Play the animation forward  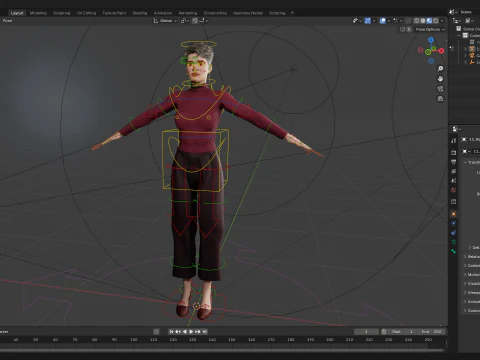[191, 332]
